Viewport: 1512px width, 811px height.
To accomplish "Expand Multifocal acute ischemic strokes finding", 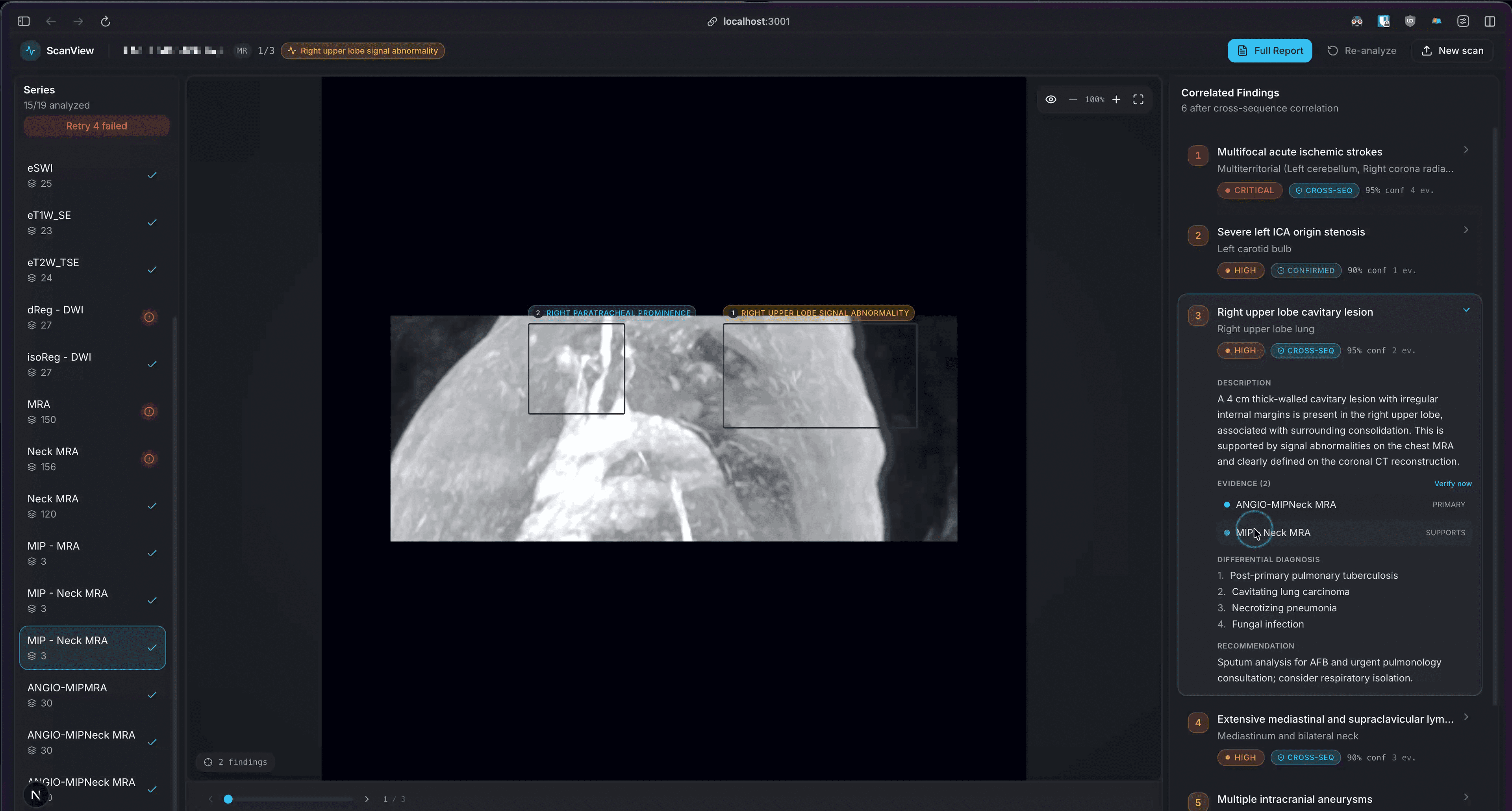I will (x=1466, y=150).
